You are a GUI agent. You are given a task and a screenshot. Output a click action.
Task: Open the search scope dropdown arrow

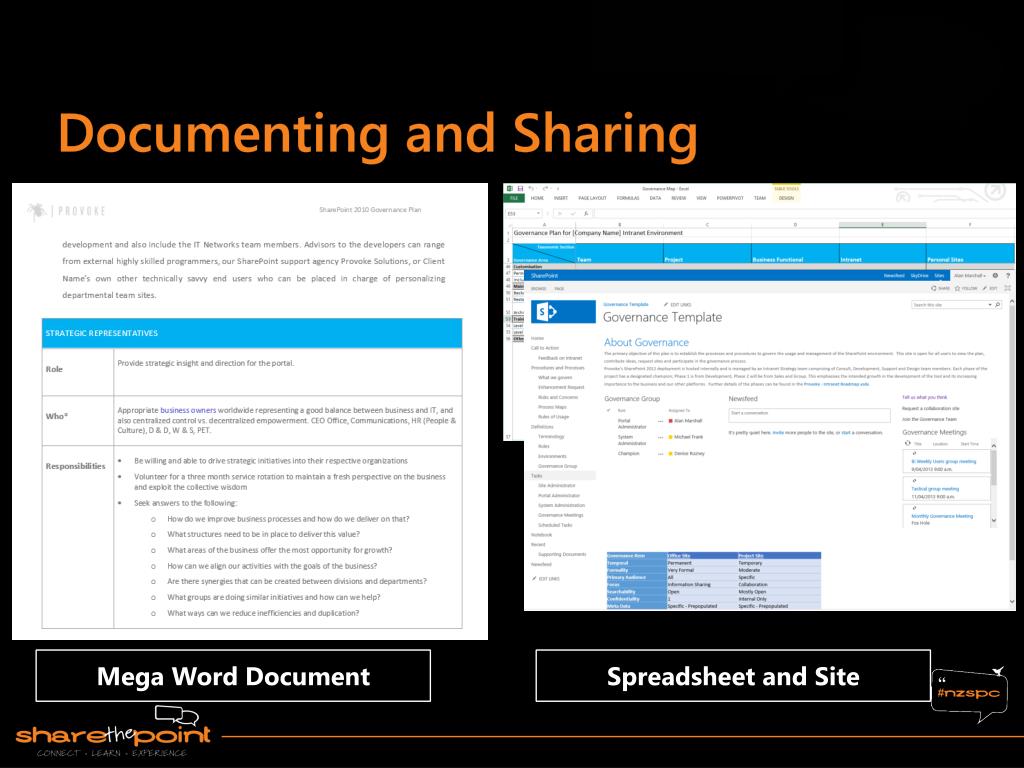[990, 305]
